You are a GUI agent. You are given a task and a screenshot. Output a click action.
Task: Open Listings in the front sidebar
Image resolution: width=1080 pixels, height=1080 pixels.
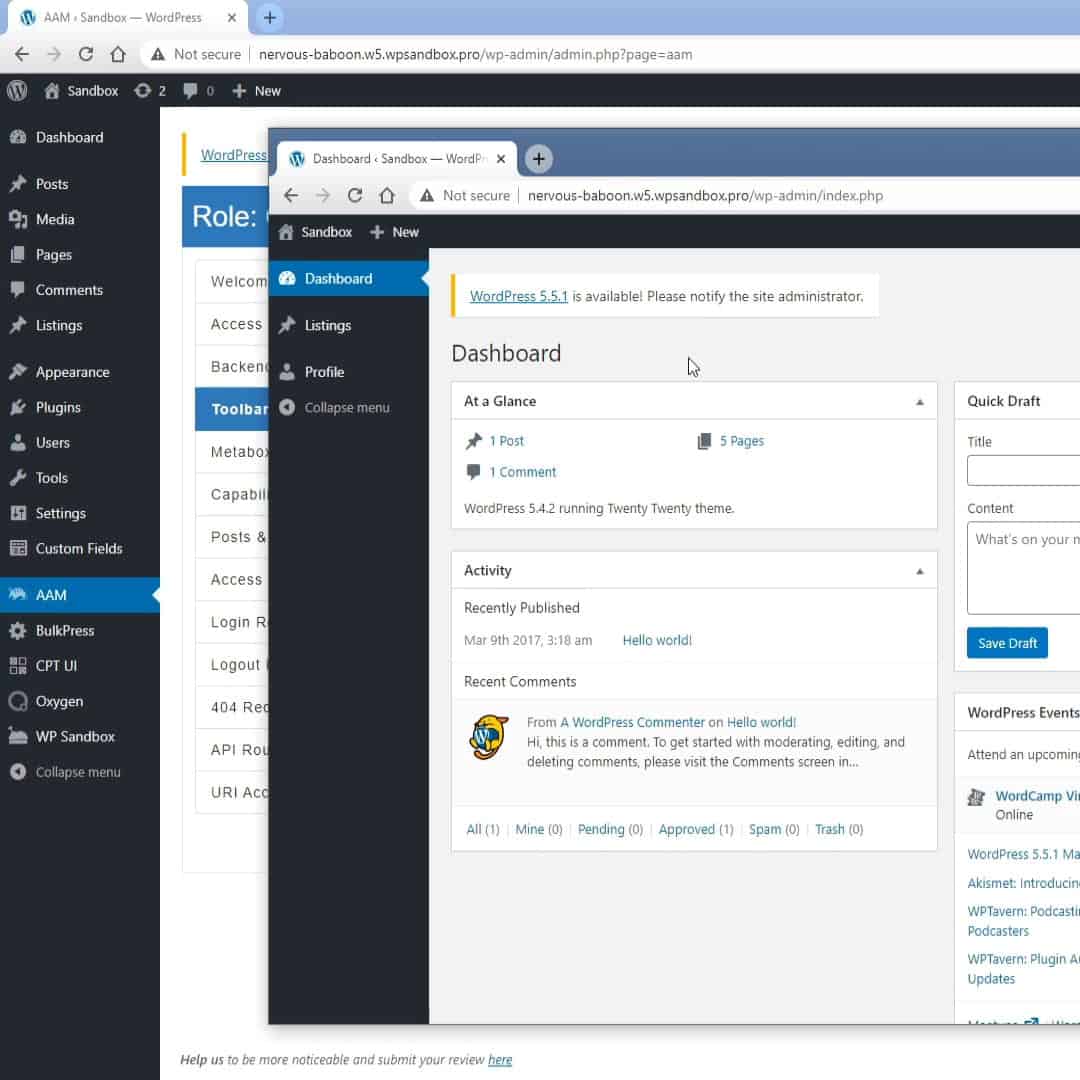[x=349, y=325]
